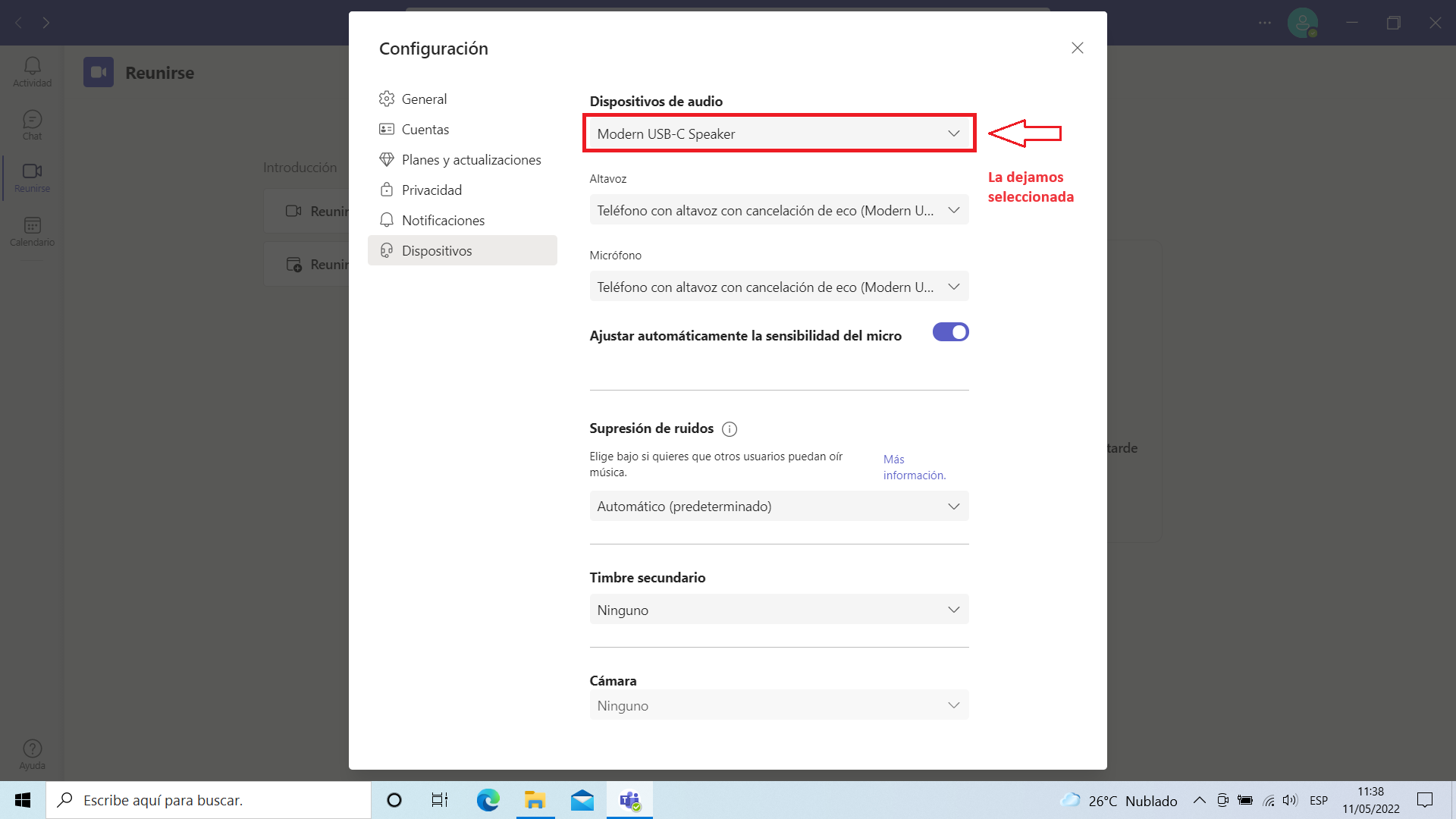This screenshot has width=1456, height=819.
Task: Open the profile avatar icon
Action: click(1302, 23)
